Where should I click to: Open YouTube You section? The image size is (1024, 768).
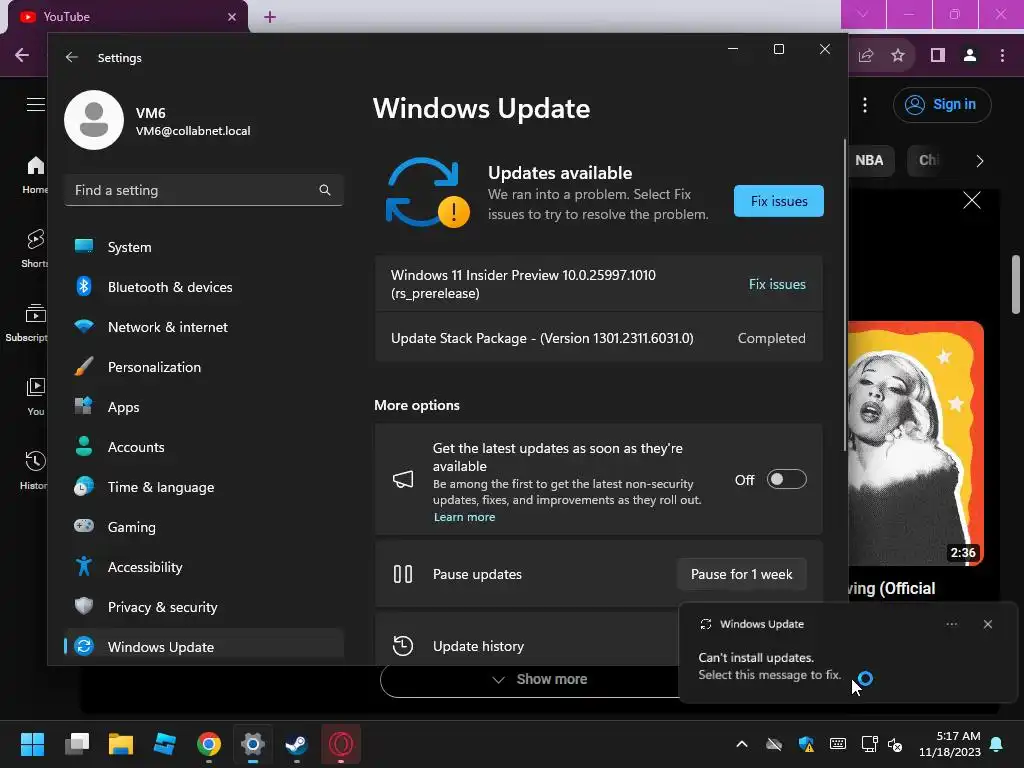[35, 396]
